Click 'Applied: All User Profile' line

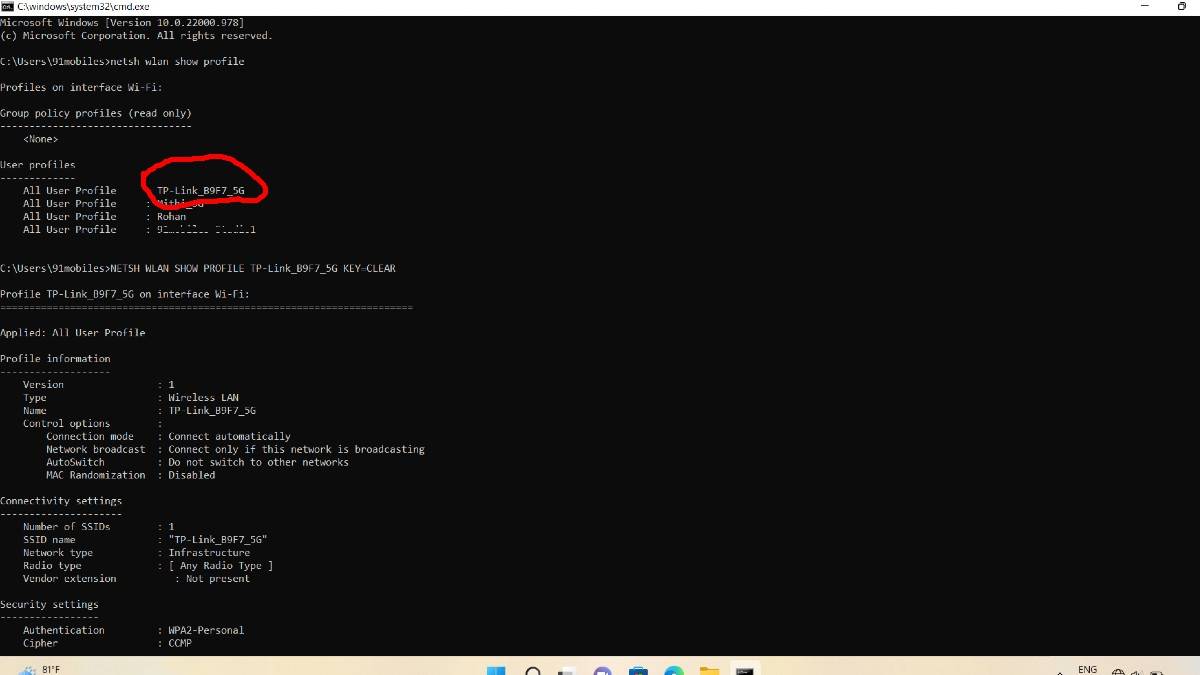click(x=73, y=333)
